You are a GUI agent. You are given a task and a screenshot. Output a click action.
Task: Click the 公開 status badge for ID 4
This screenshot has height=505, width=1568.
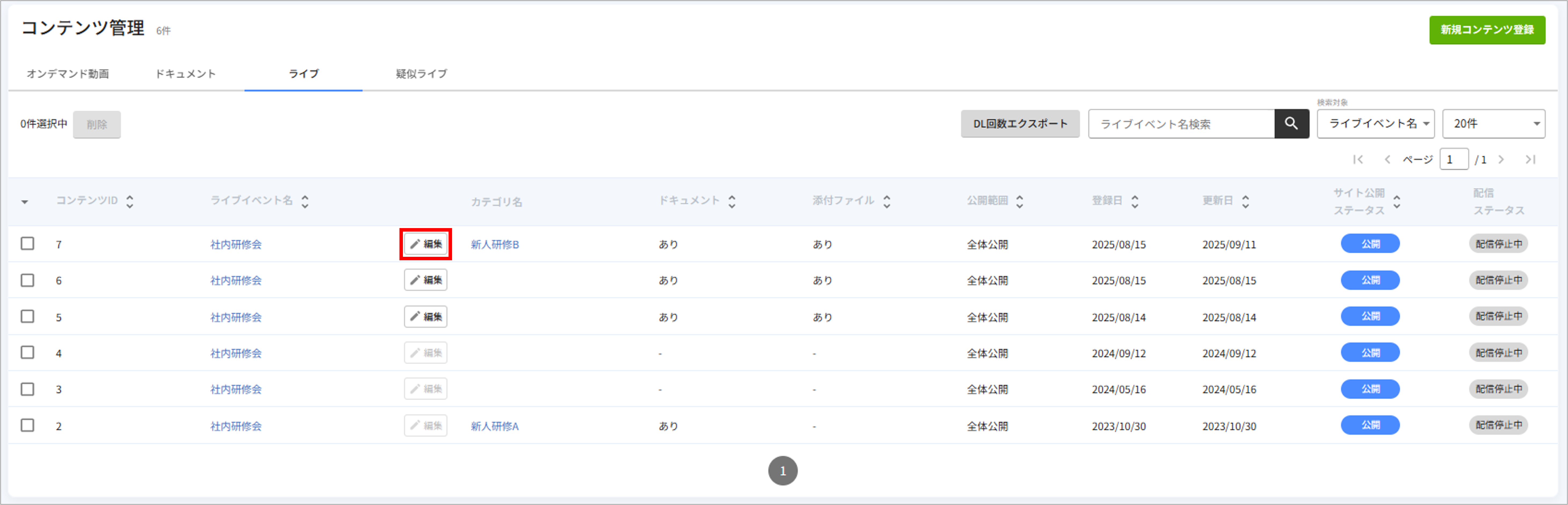[x=1370, y=353]
